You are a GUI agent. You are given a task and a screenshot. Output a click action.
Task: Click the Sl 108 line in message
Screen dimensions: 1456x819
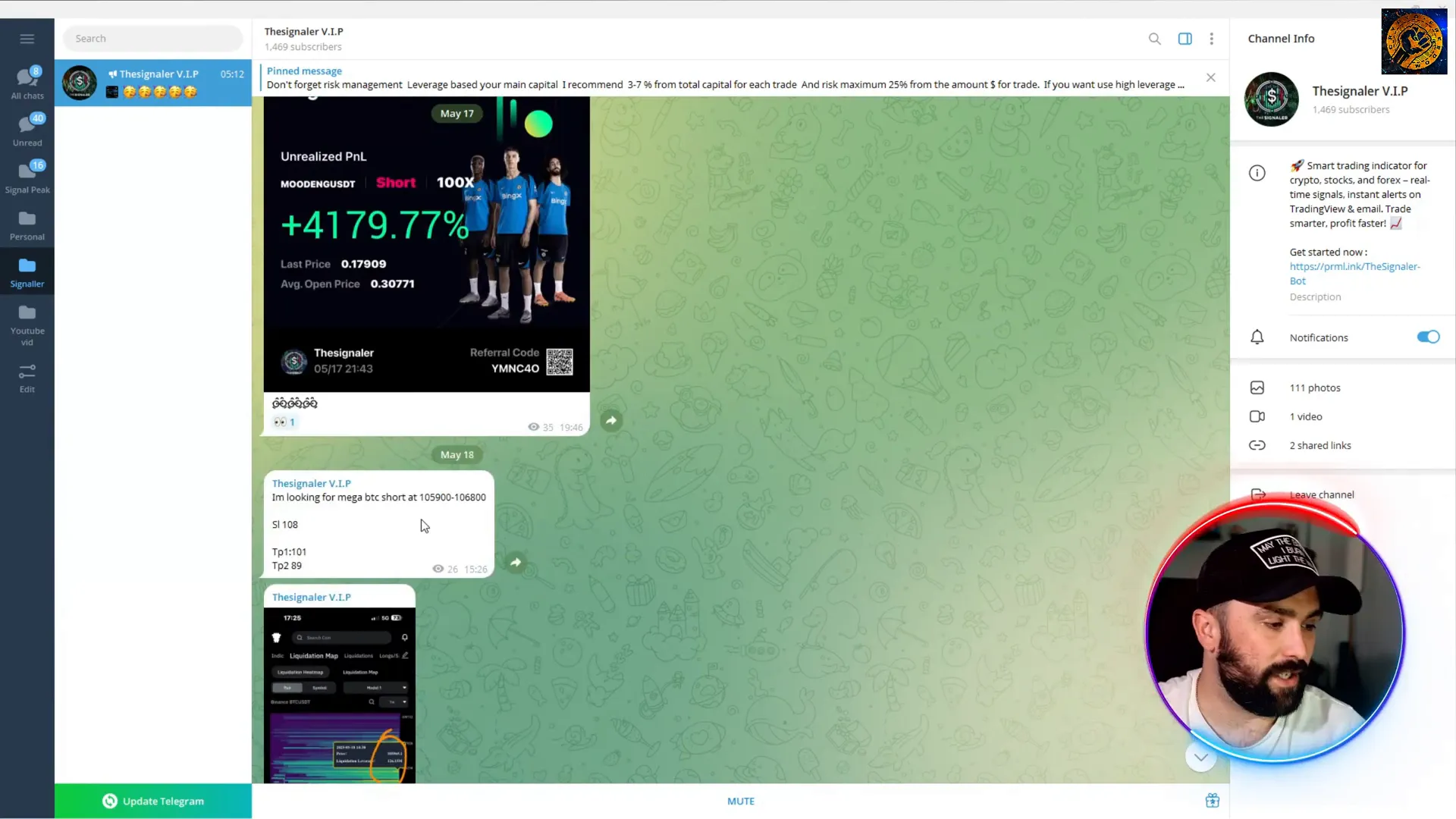pyautogui.click(x=285, y=525)
